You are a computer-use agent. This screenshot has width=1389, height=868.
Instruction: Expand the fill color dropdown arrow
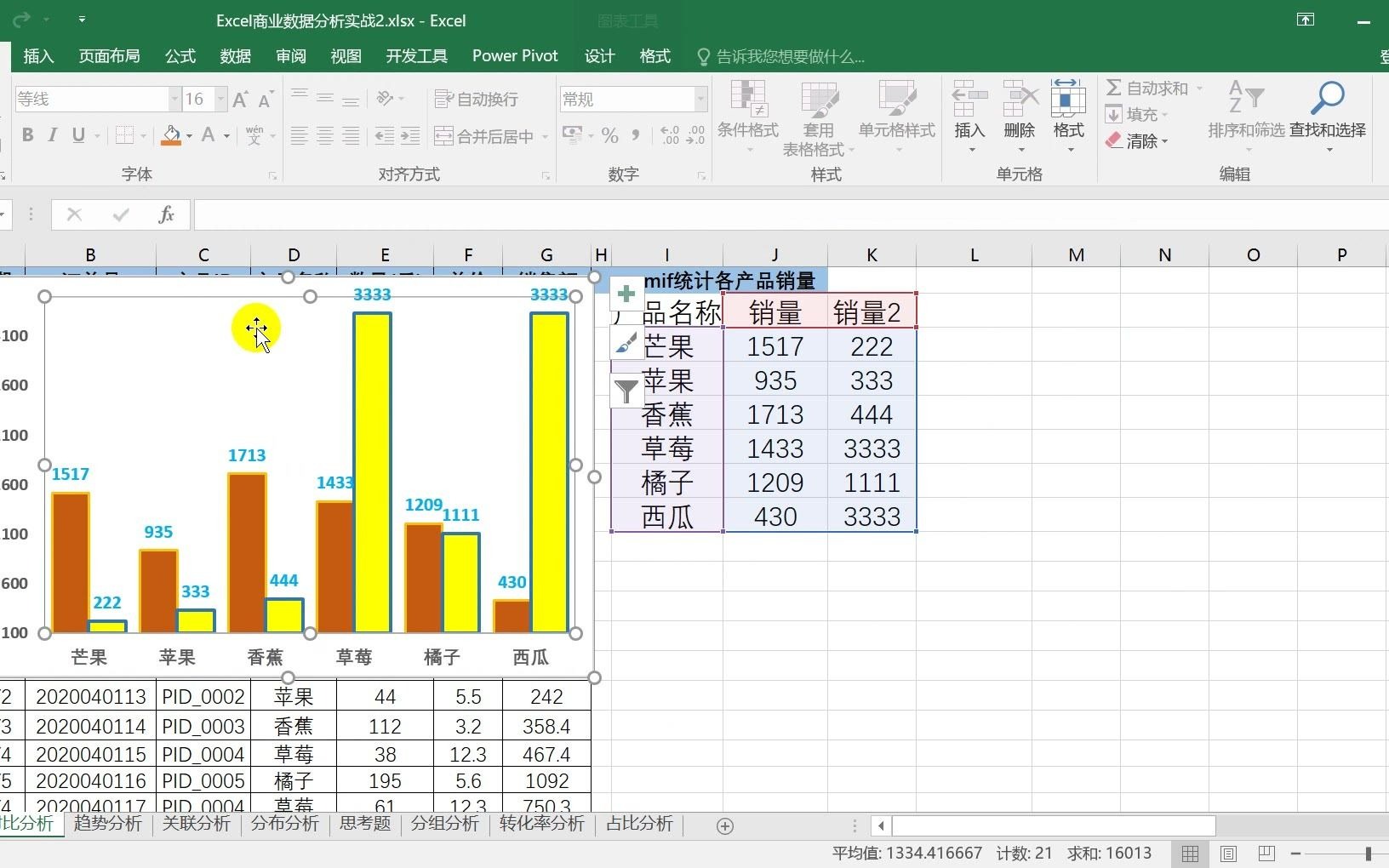click(x=188, y=136)
